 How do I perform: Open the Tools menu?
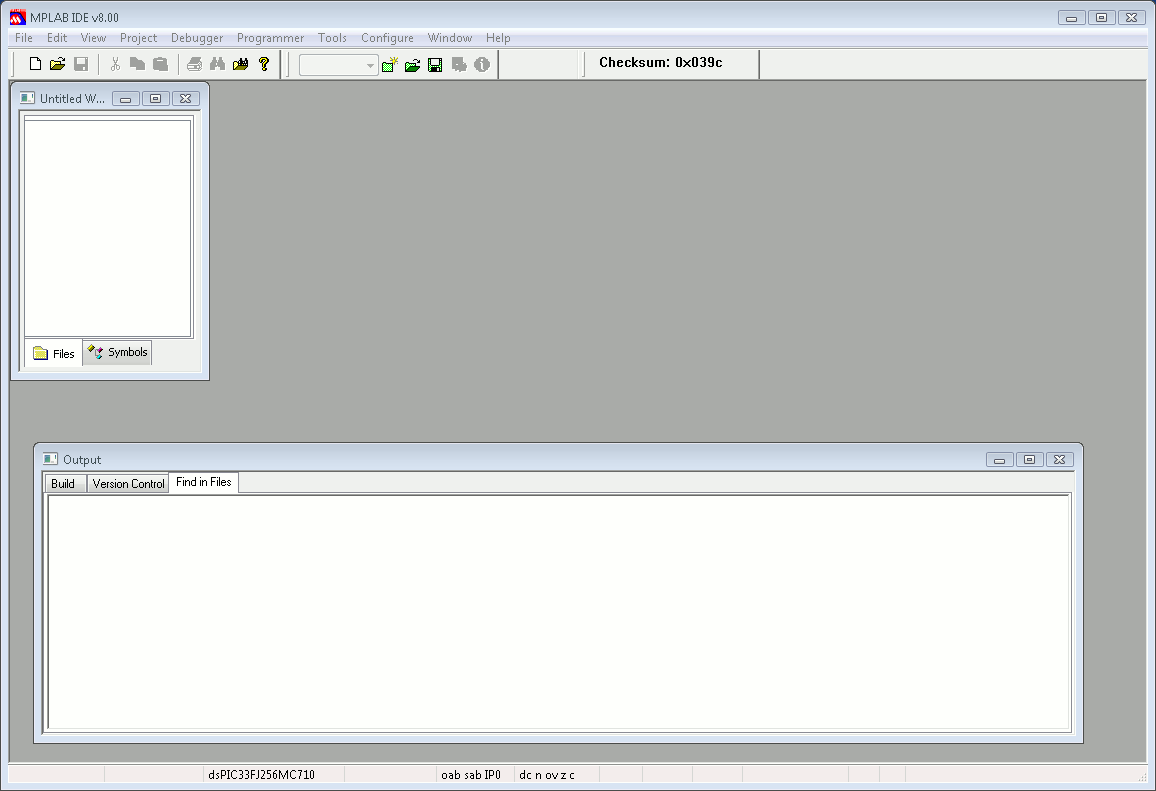tap(332, 38)
